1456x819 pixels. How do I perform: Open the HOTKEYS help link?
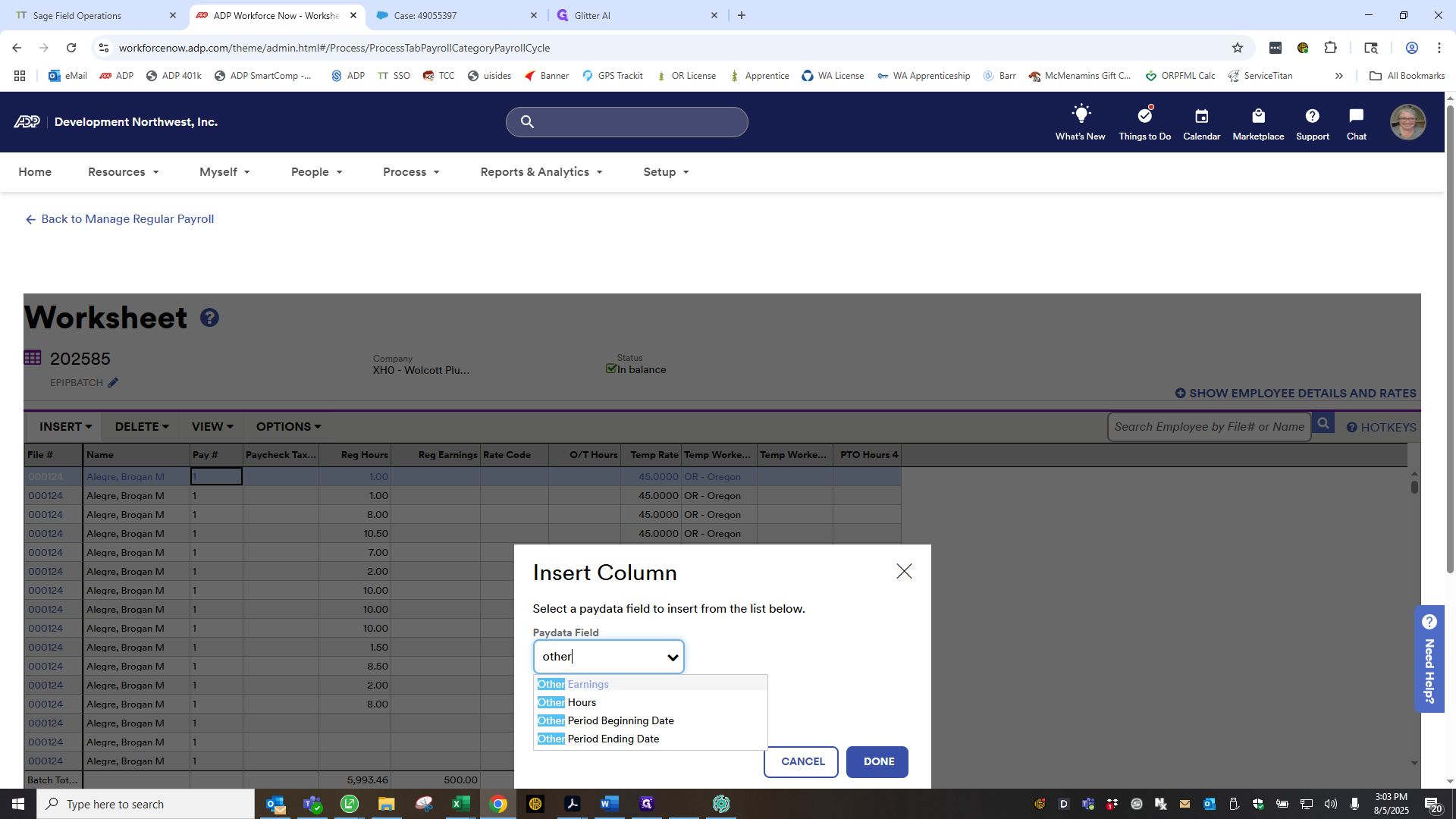pyautogui.click(x=1381, y=427)
